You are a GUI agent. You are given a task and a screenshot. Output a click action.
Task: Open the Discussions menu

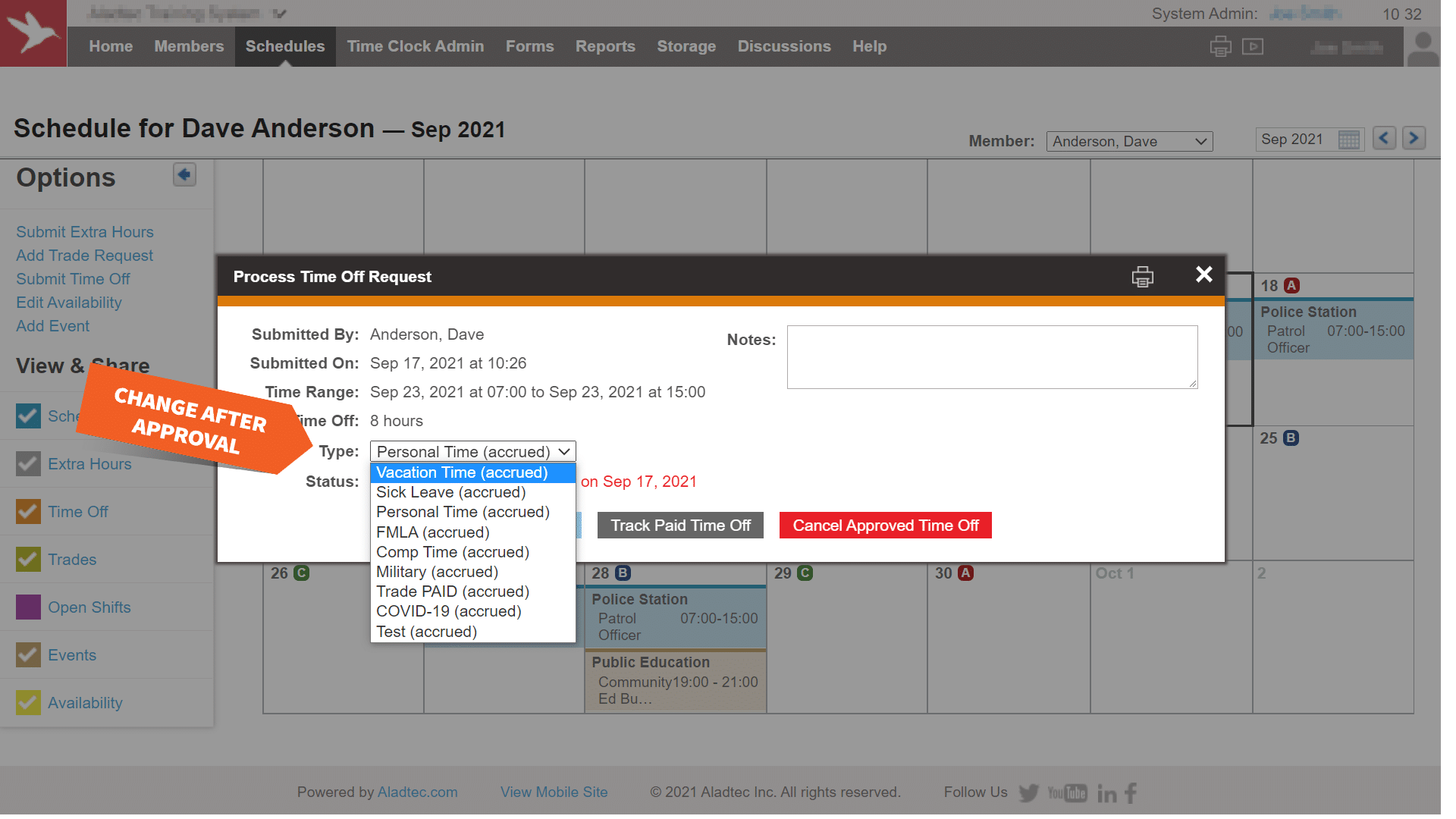(784, 46)
